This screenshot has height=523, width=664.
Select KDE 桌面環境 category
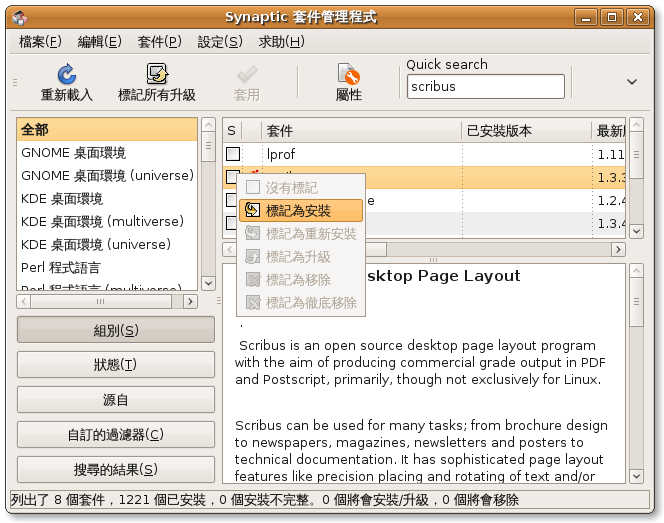click(107, 199)
